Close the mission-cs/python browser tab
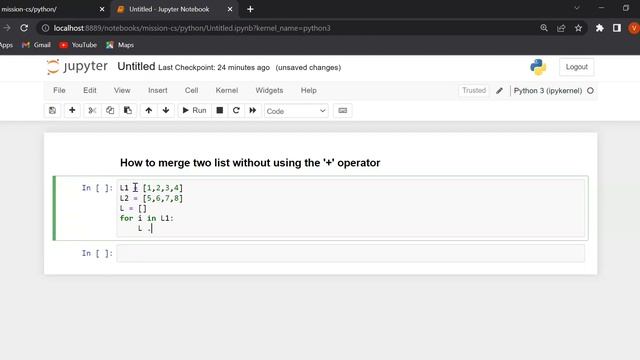640x360 pixels. (102, 9)
